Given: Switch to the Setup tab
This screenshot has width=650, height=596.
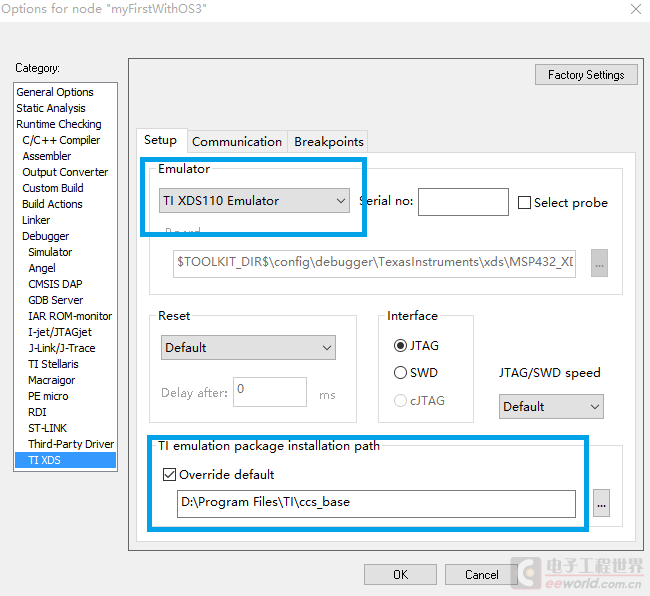Looking at the screenshot, I should point(160,140).
